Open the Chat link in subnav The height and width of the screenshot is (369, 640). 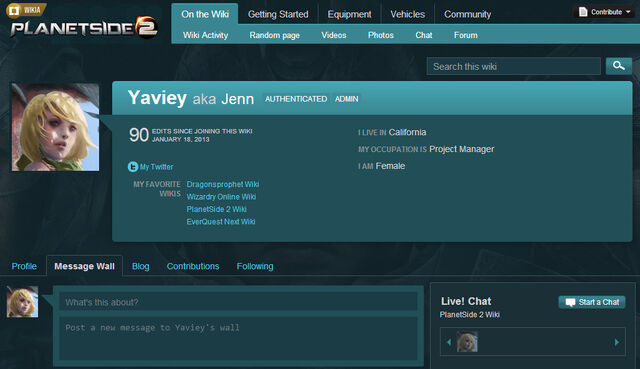click(424, 35)
